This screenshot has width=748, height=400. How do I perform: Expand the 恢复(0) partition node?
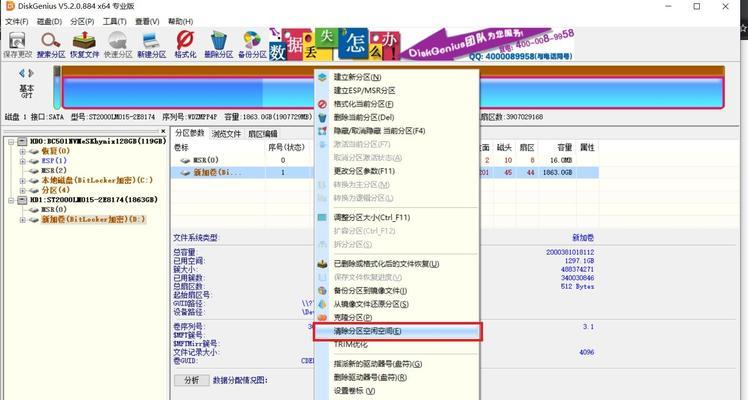22,151
